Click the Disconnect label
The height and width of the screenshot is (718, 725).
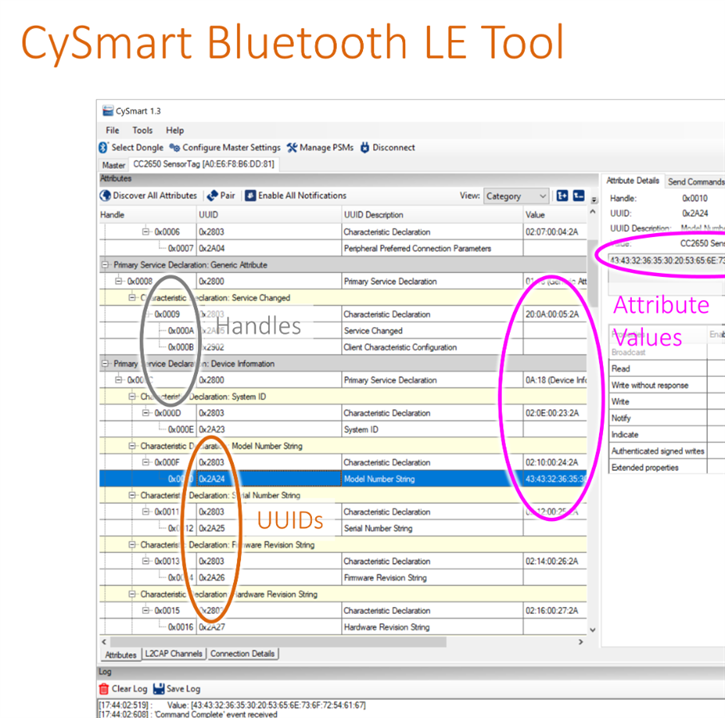click(393, 147)
